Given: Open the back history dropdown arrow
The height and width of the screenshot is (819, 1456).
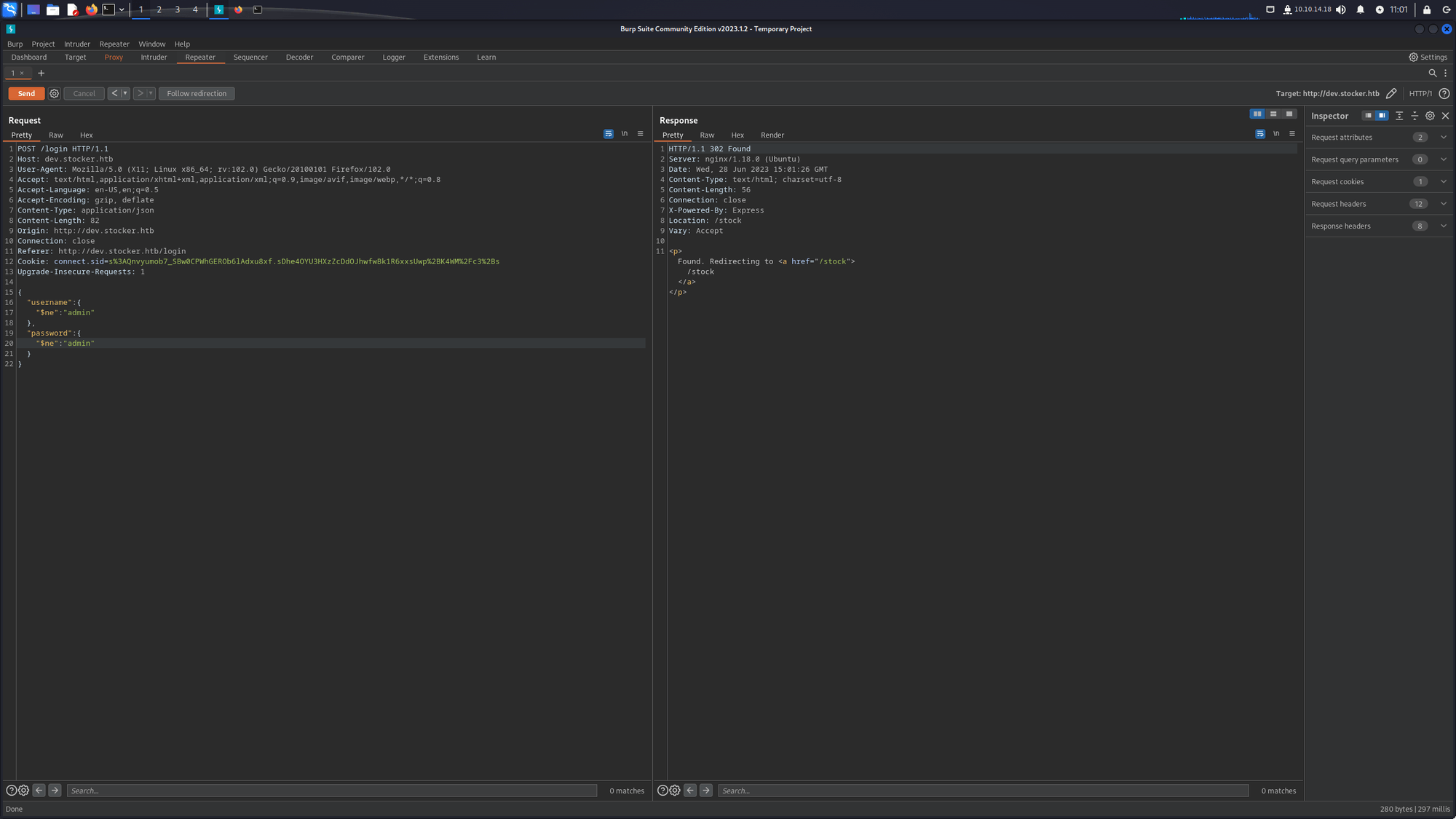Looking at the screenshot, I should [125, 93].
